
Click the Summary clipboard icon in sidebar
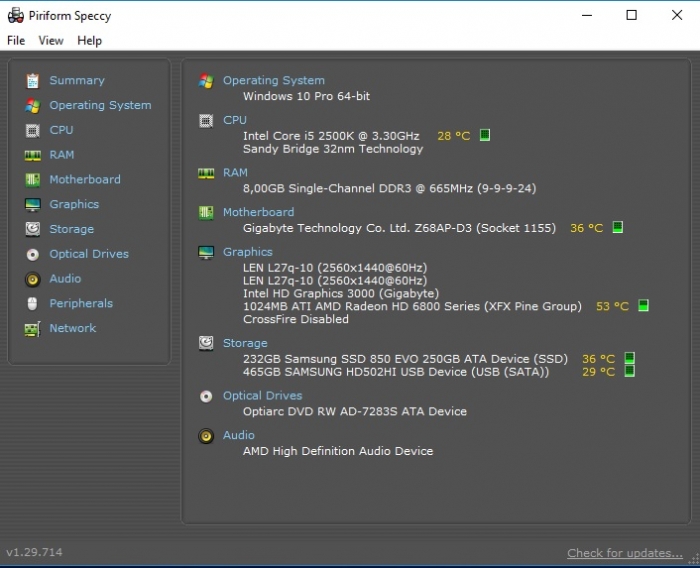pyautogui.click(x=33, y=81)
